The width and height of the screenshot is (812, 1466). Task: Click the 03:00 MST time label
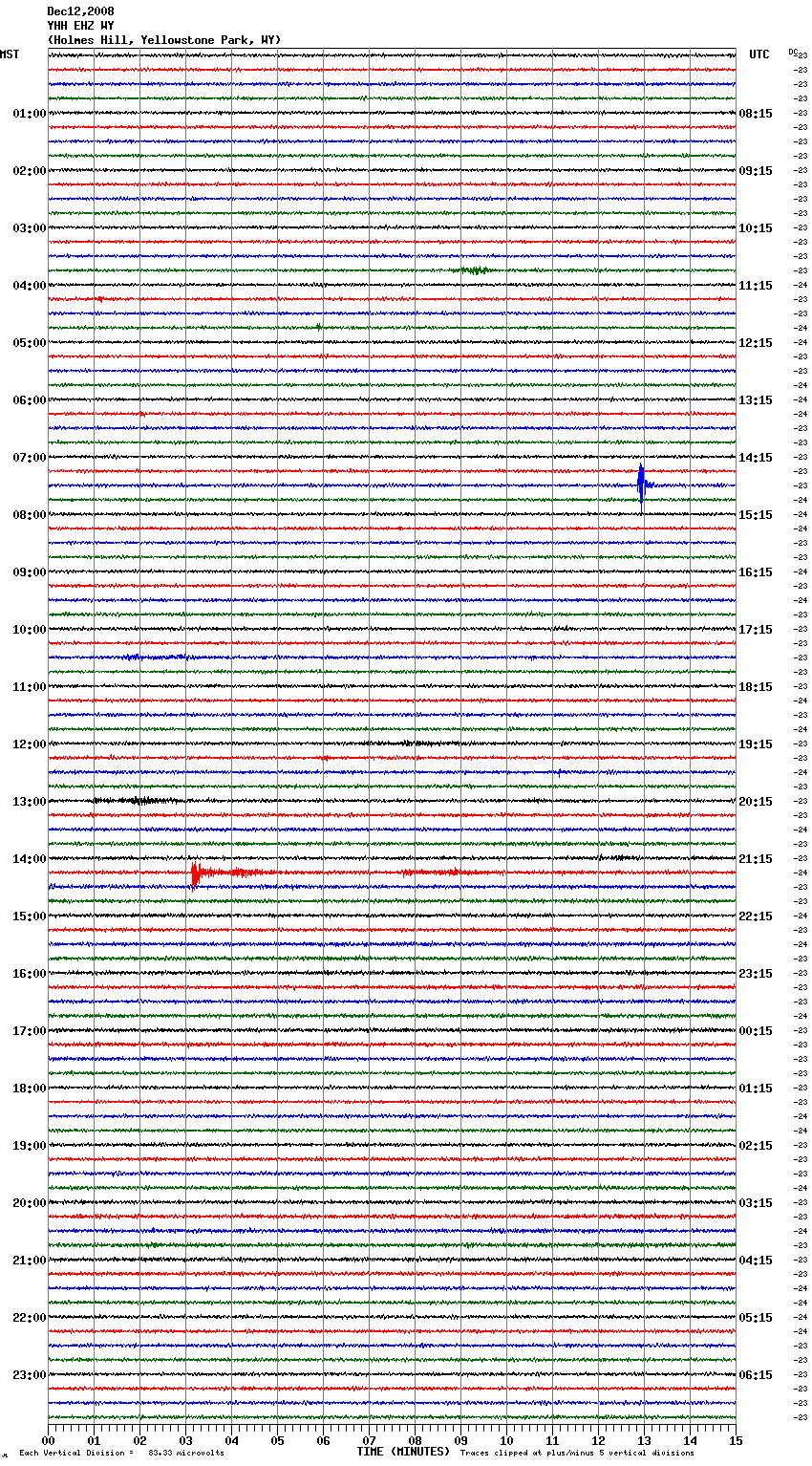pyautogui.click(x=29, y=228)
